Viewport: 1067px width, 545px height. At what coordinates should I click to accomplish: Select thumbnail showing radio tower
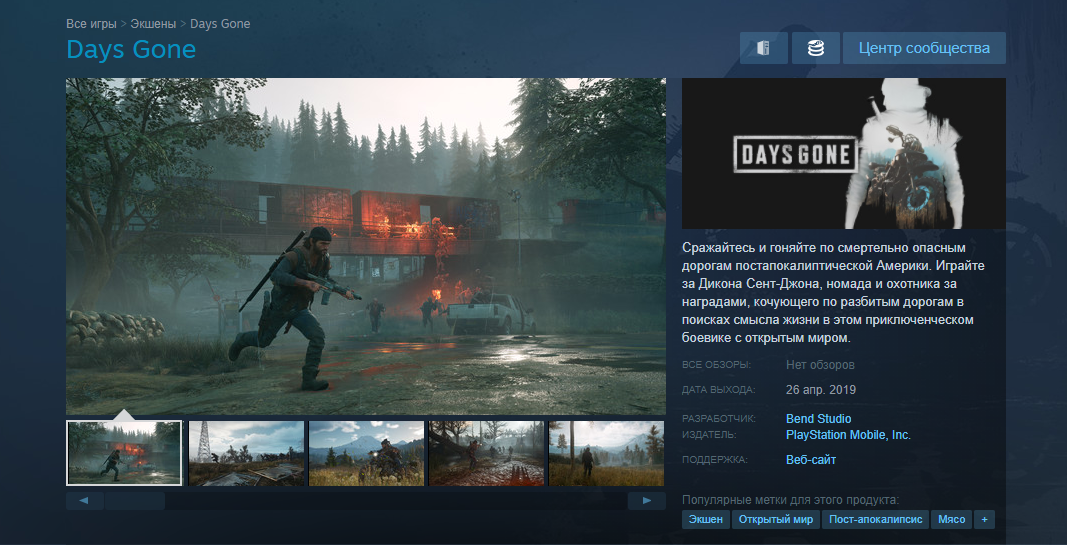[246, 453]
